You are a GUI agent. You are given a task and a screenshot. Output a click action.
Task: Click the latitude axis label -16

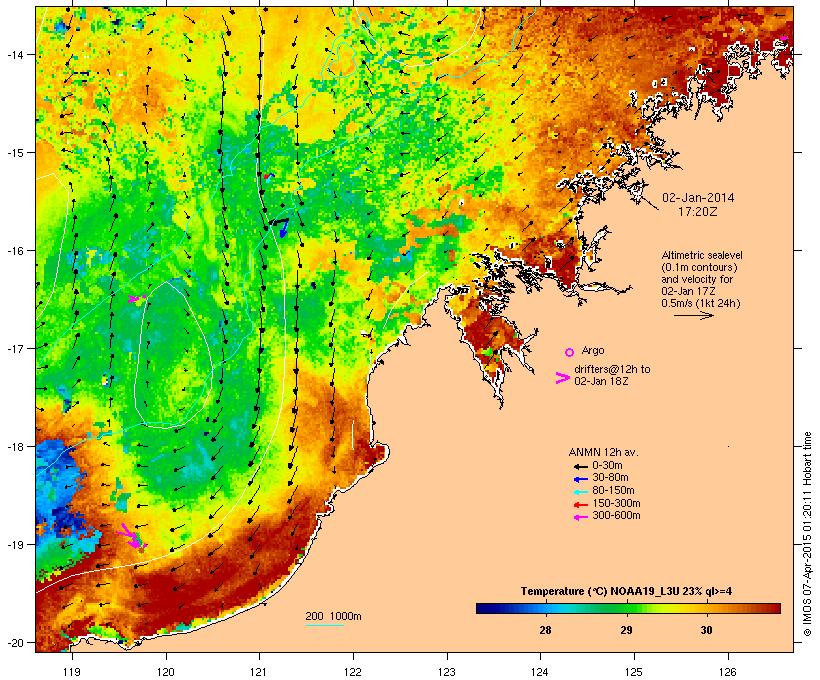point(14,251)
